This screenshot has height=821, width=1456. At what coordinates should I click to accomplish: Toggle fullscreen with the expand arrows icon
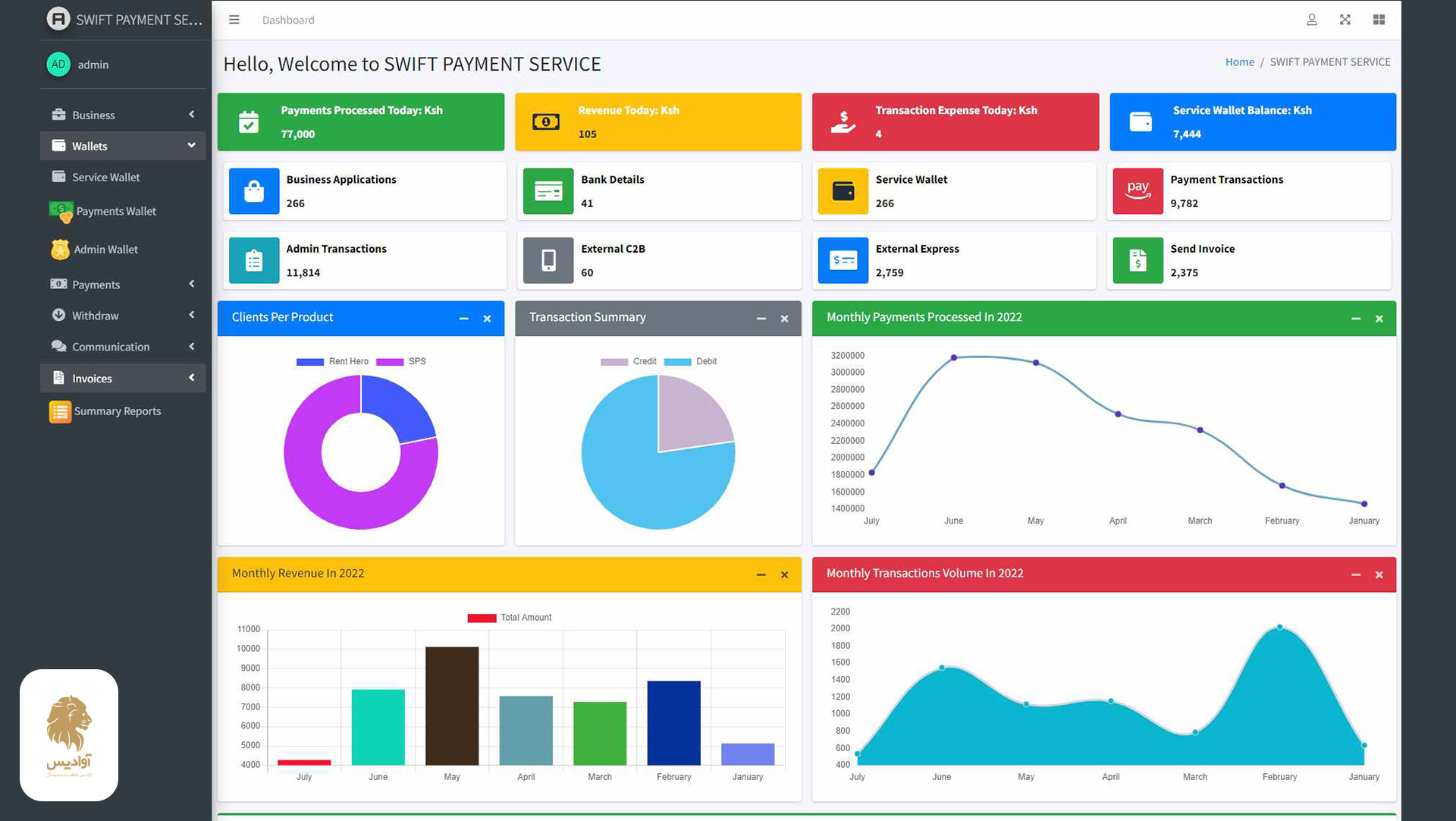point(1345,20)
